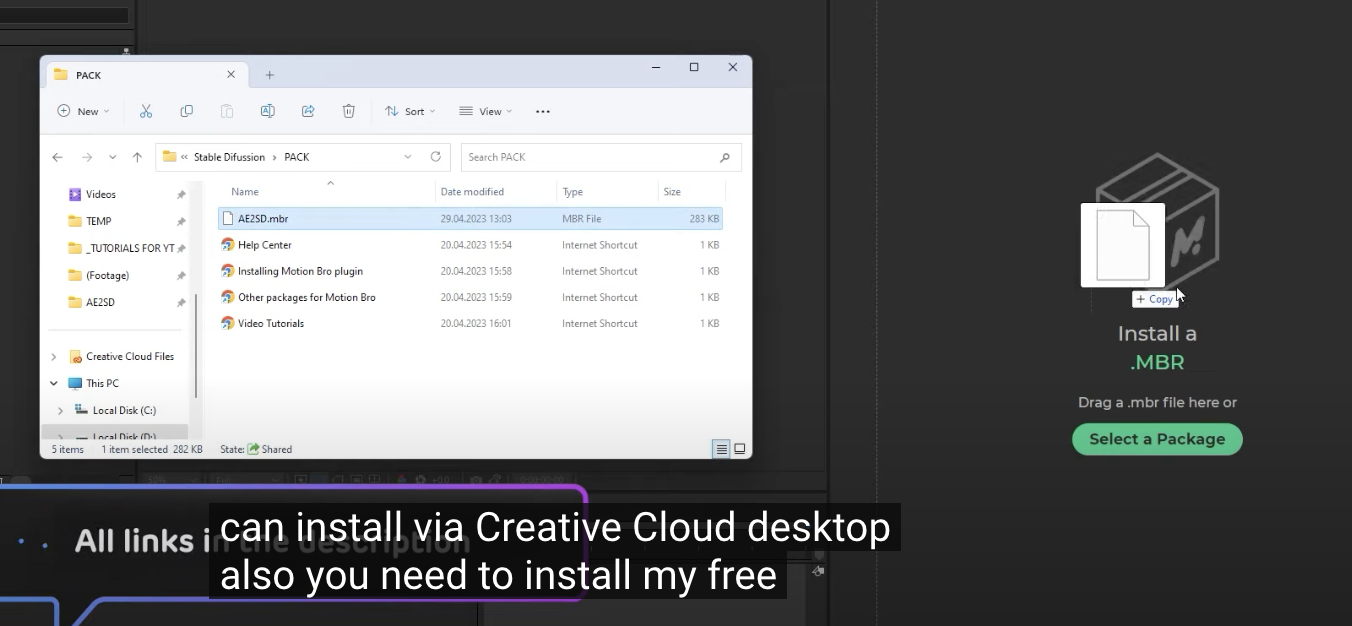Add a new Explorer tab with plus
The width and height of the screenshot is (1352, 626).
click(x=270, y=75)
